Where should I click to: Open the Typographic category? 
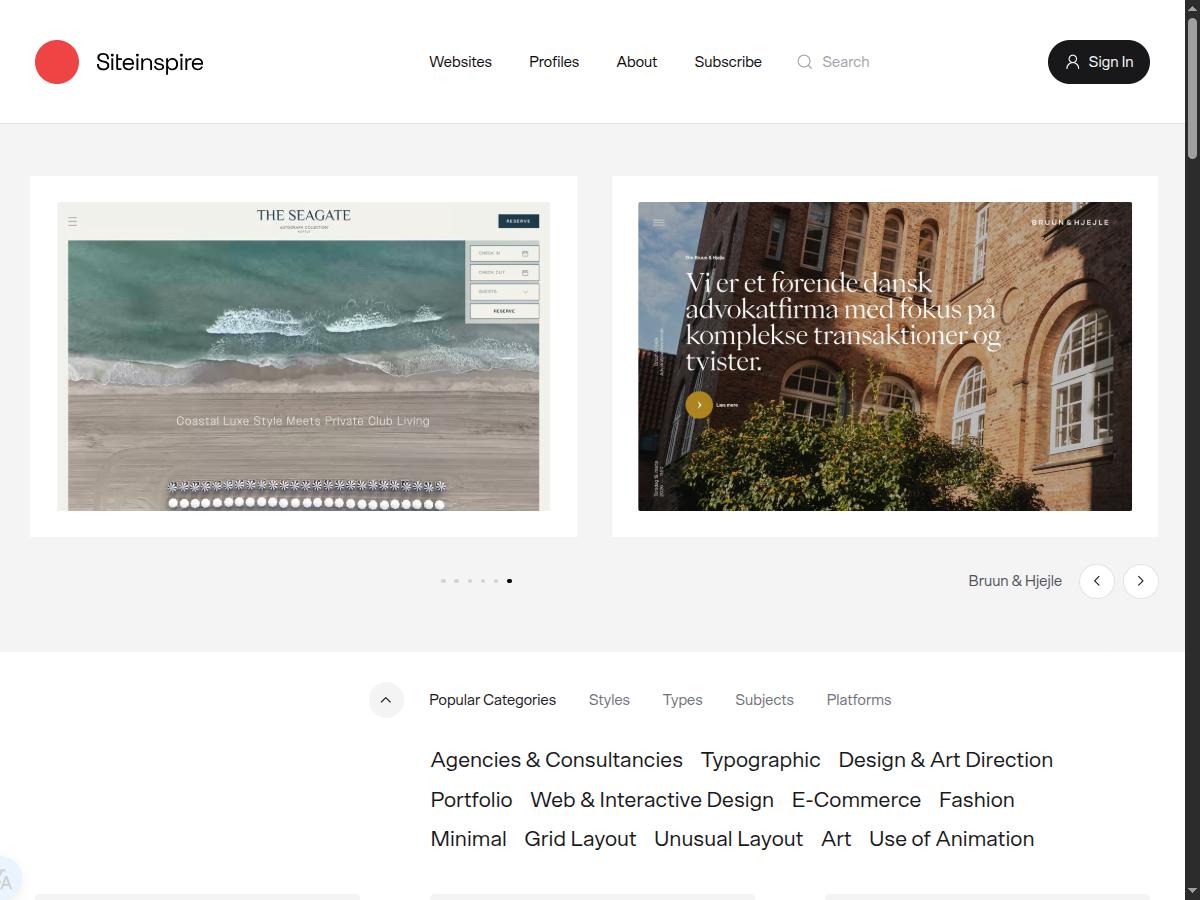click(x=760, y=760)
